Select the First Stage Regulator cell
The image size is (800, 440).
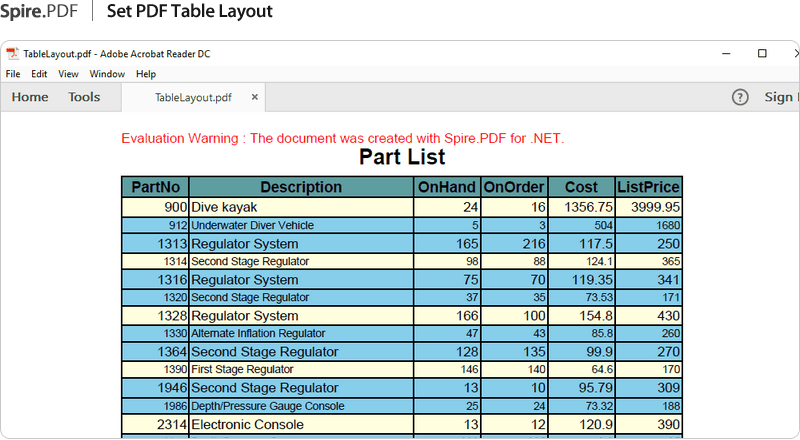(x=301, y=369)
